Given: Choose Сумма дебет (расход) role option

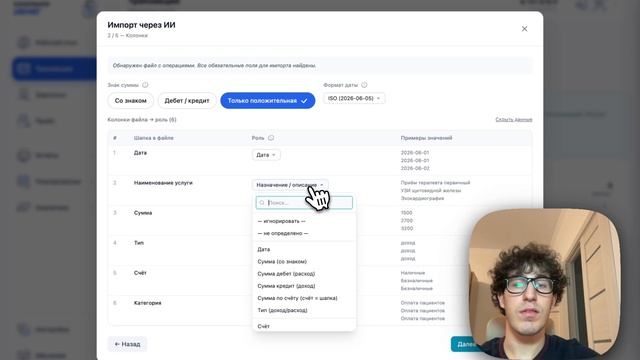Looking at the screenshot, I should [286, 274].
